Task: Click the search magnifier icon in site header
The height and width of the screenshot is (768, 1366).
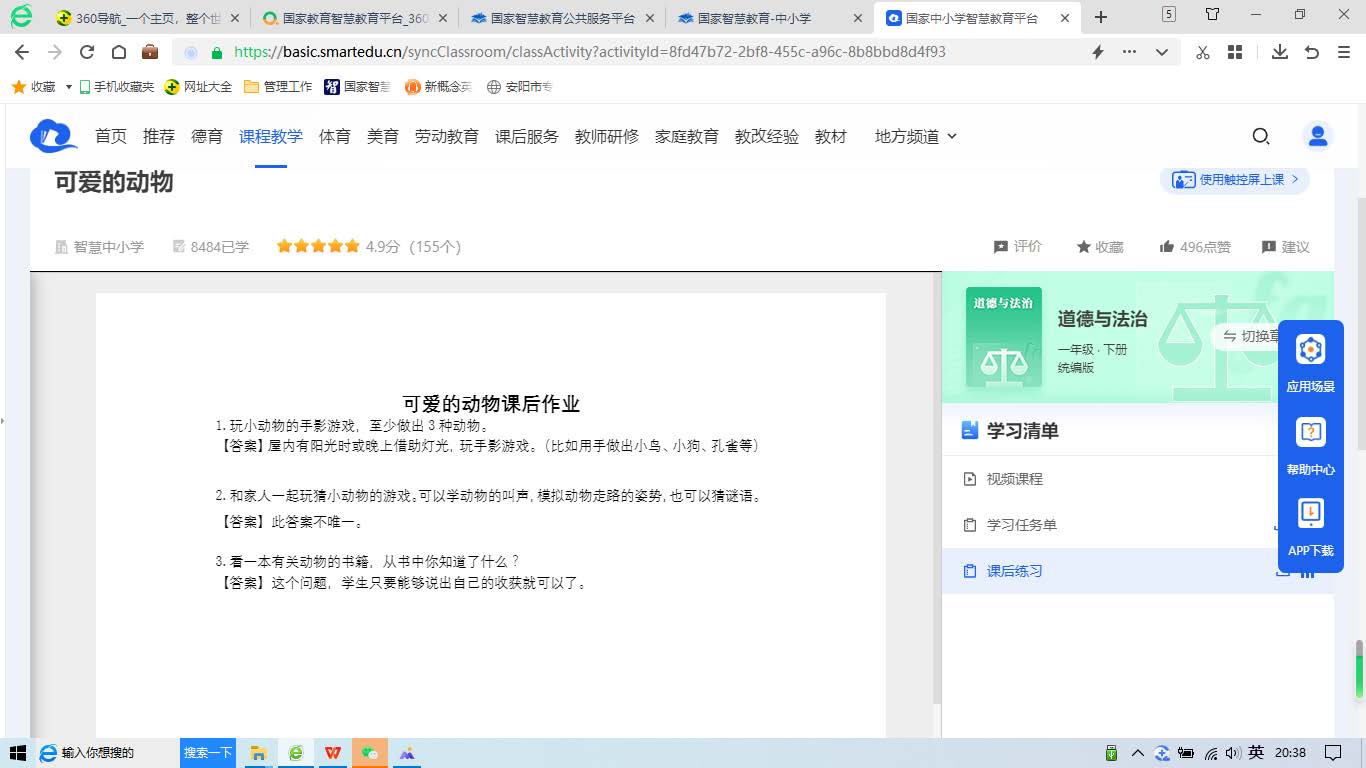Action: [1261, 136]
